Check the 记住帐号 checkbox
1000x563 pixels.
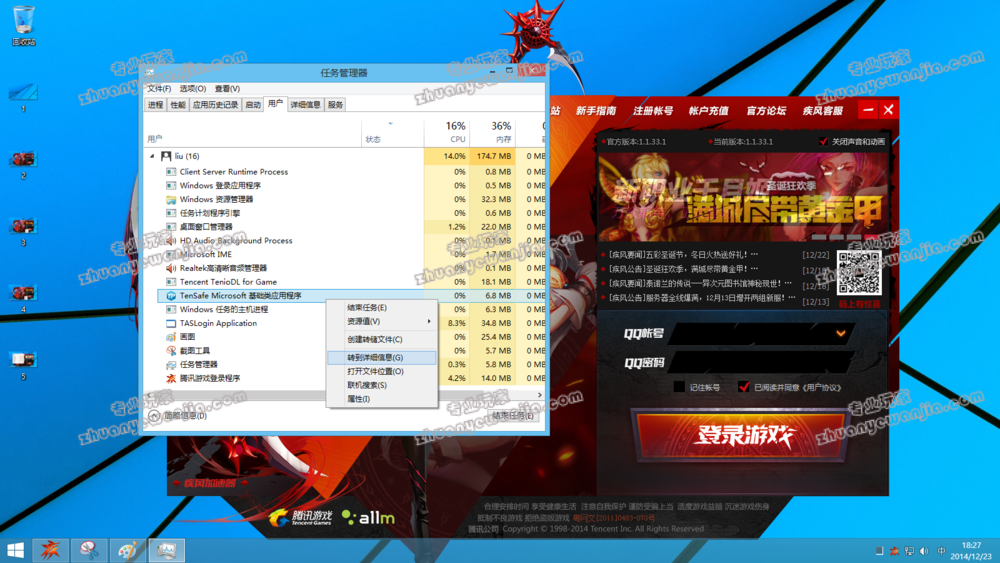(x=679, y=387)
